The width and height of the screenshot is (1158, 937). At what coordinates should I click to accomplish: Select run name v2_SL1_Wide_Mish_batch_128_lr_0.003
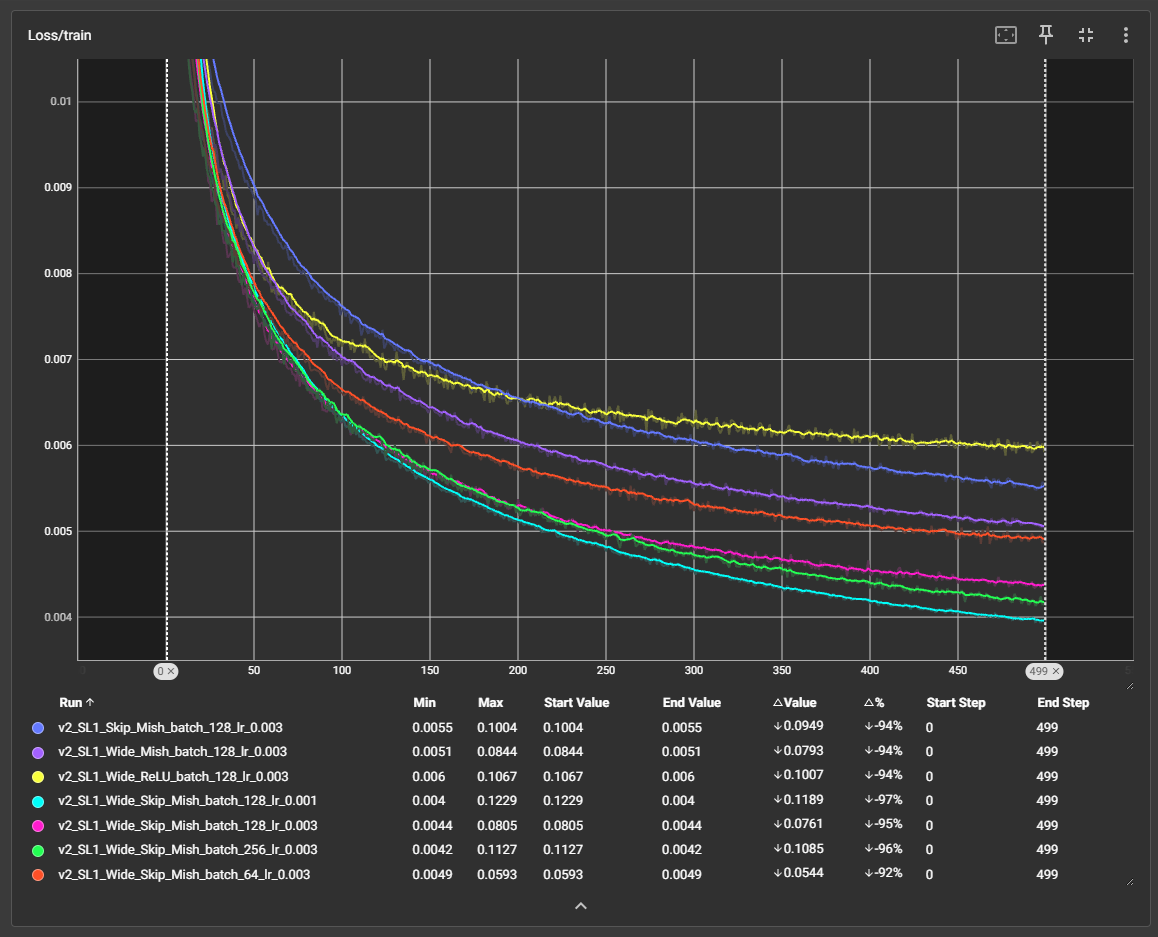(x=173, y=752)
